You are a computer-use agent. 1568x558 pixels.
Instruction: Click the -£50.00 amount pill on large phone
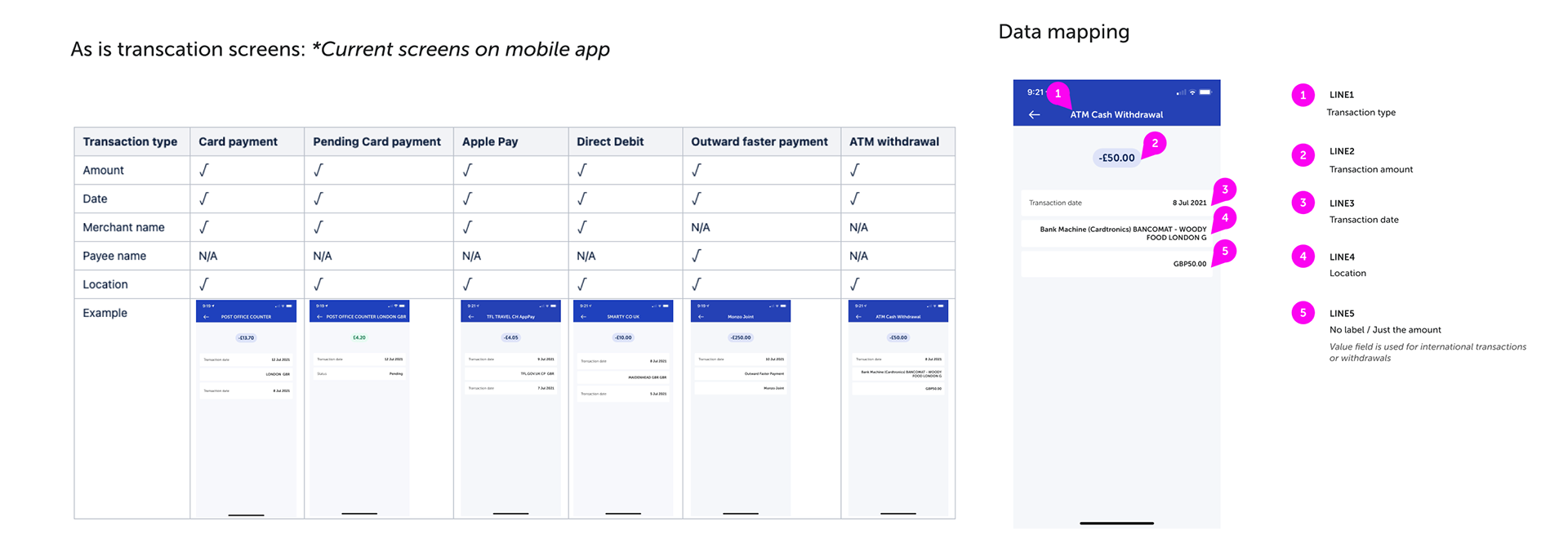click(1116, 158)
